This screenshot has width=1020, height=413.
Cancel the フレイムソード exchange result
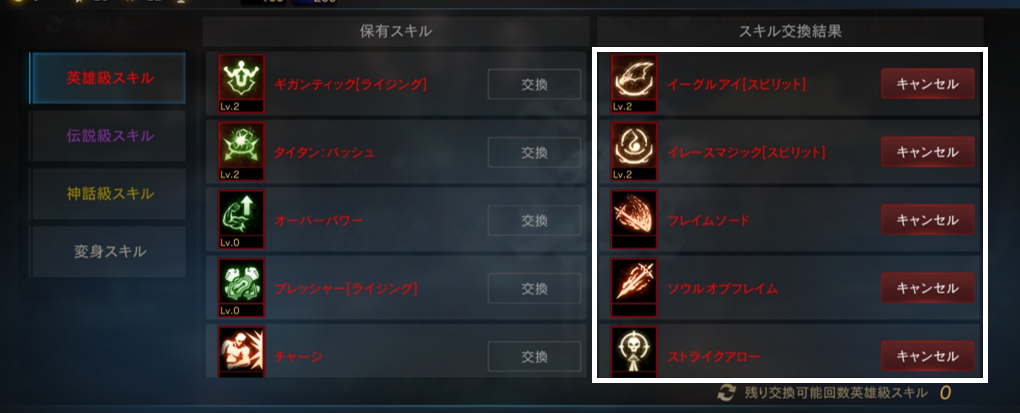click(928, 220)
